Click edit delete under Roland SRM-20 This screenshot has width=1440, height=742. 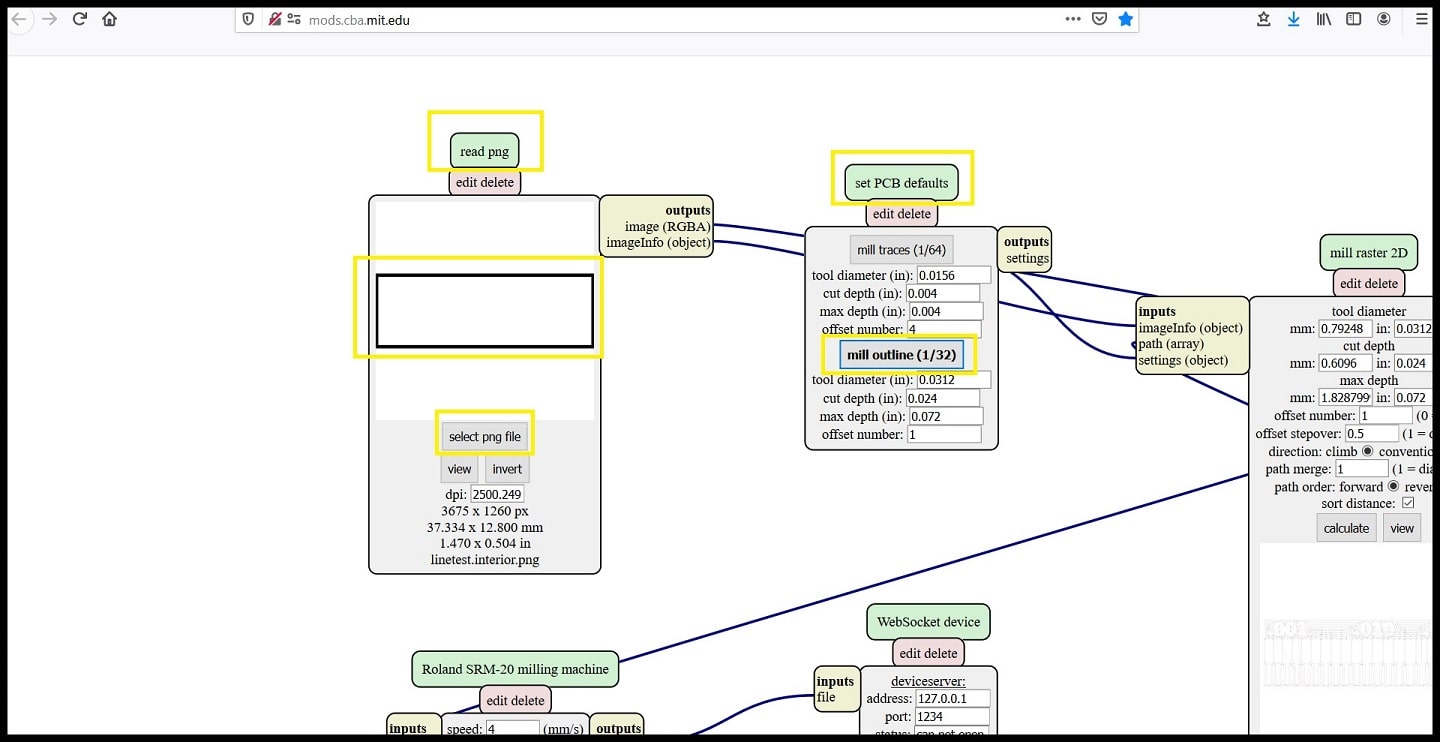(x=515, y=701)
